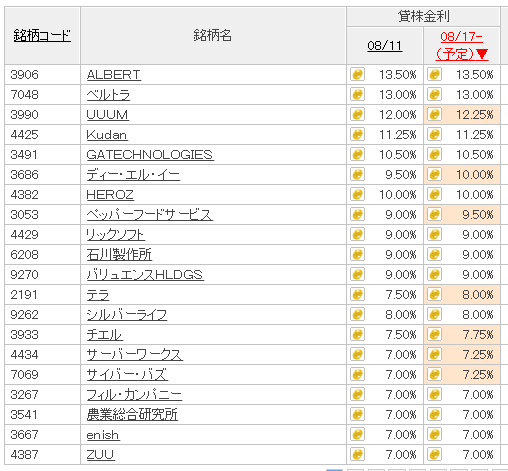Click the 08/11 coin icon for ALBERT
Image resolution: width=508 pixels, height=471 pixels.
point(357,74)
